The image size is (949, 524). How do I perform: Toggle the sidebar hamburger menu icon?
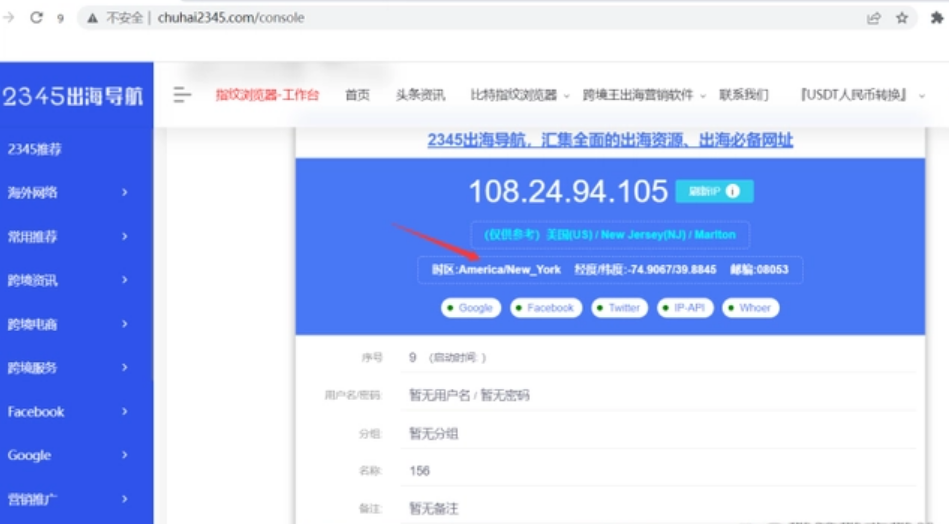pos(182,95)
